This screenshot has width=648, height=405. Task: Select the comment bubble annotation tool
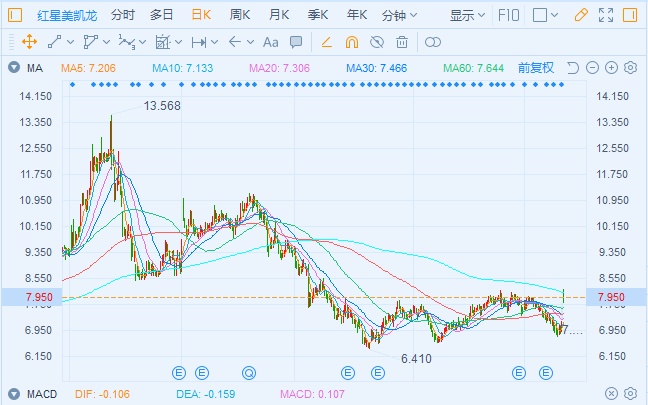[x=296, y=42]
